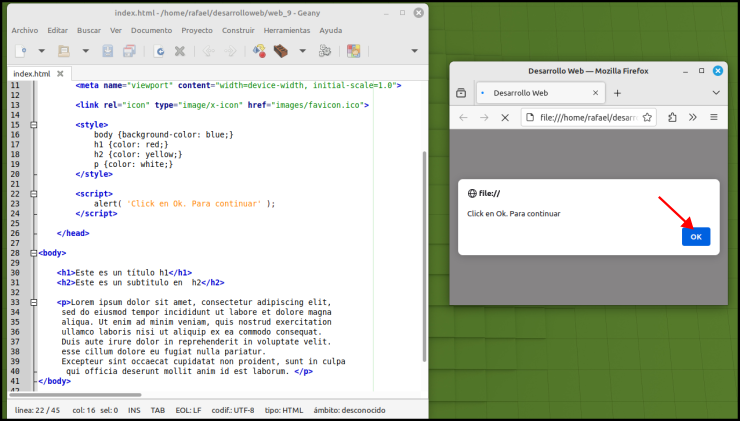The width and height of the screenshot is (740, 421).
Task: Click the alert code on line 23
Action: coord(184,204)
